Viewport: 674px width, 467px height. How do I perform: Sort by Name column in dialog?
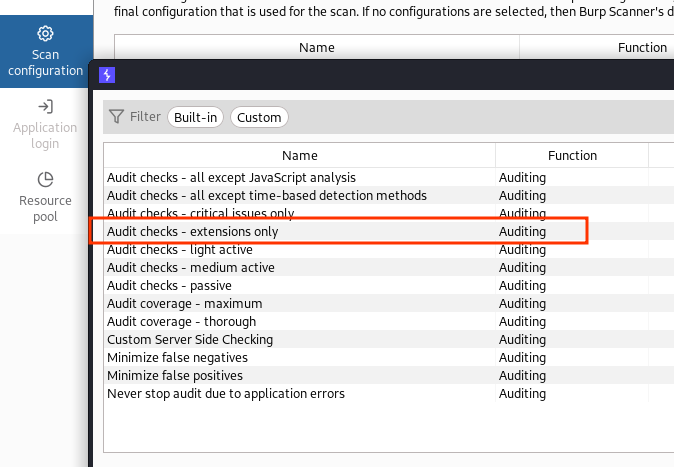point(299,156)
